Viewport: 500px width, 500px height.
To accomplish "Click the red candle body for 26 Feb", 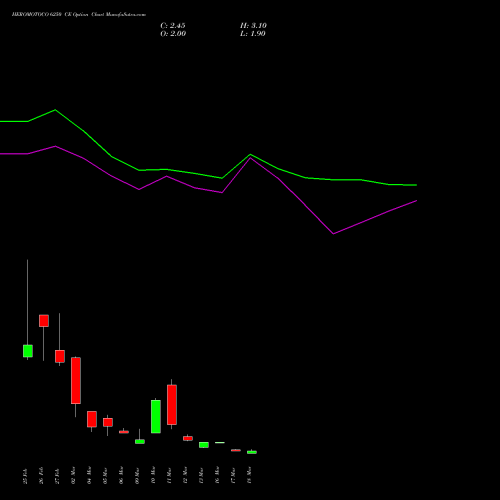I will 44,321.
